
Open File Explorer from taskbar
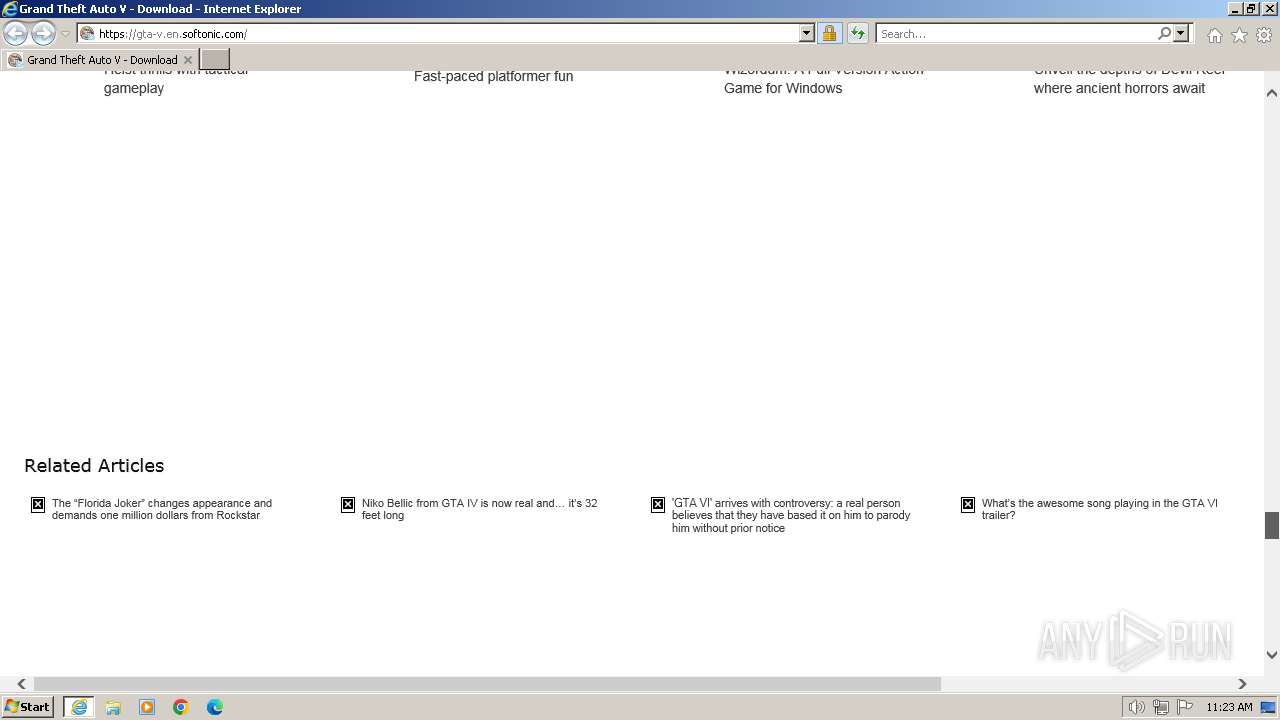(x=113, y=707)
